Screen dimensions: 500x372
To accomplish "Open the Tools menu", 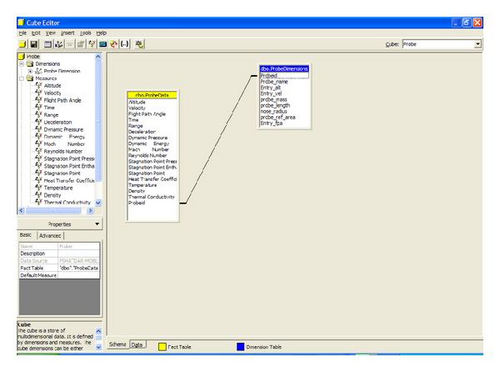I will 85,33.
